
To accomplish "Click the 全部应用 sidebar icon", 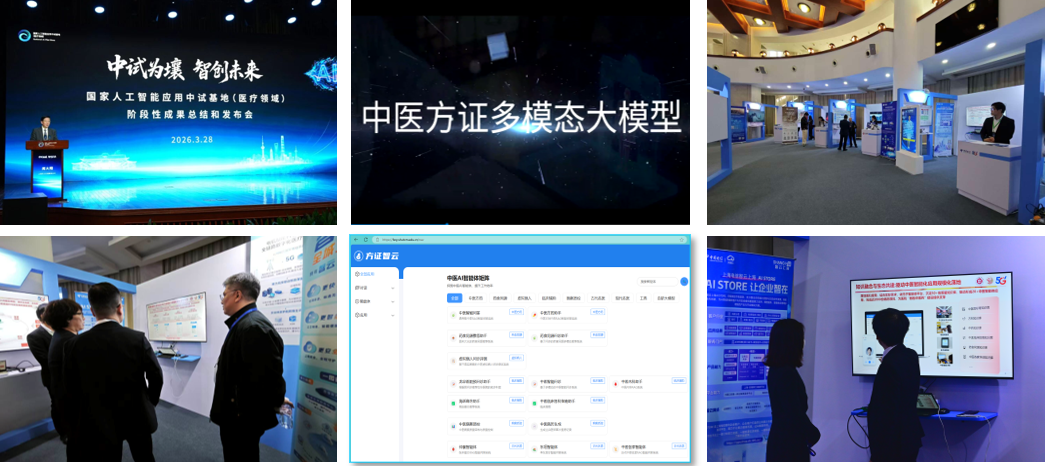I will pos(357,273).
